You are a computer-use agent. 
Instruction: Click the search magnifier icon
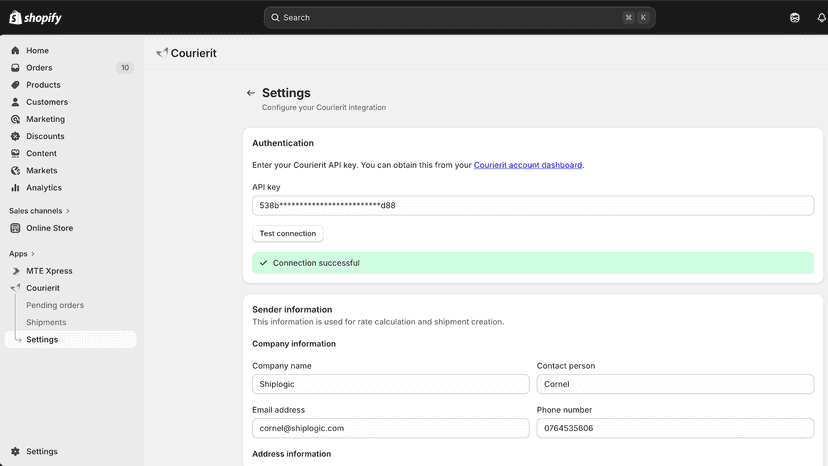275,17
